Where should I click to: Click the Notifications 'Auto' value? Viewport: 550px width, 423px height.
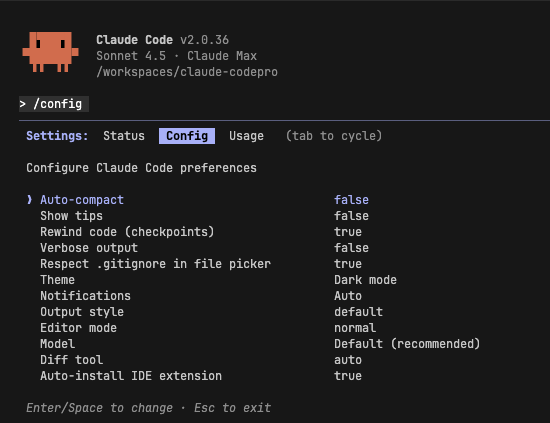348,296
